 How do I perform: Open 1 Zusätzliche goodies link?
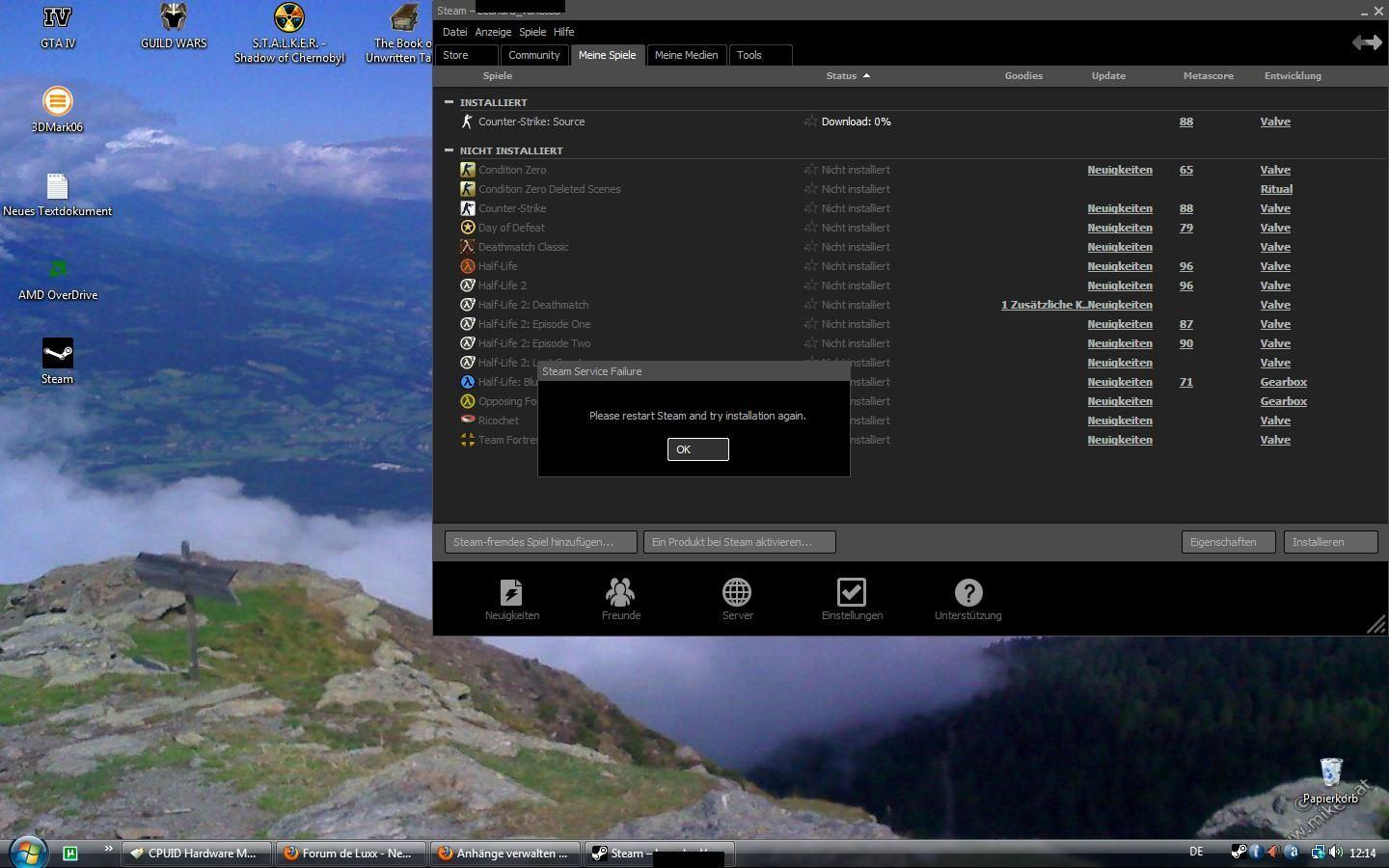(x=1044, y=305)
